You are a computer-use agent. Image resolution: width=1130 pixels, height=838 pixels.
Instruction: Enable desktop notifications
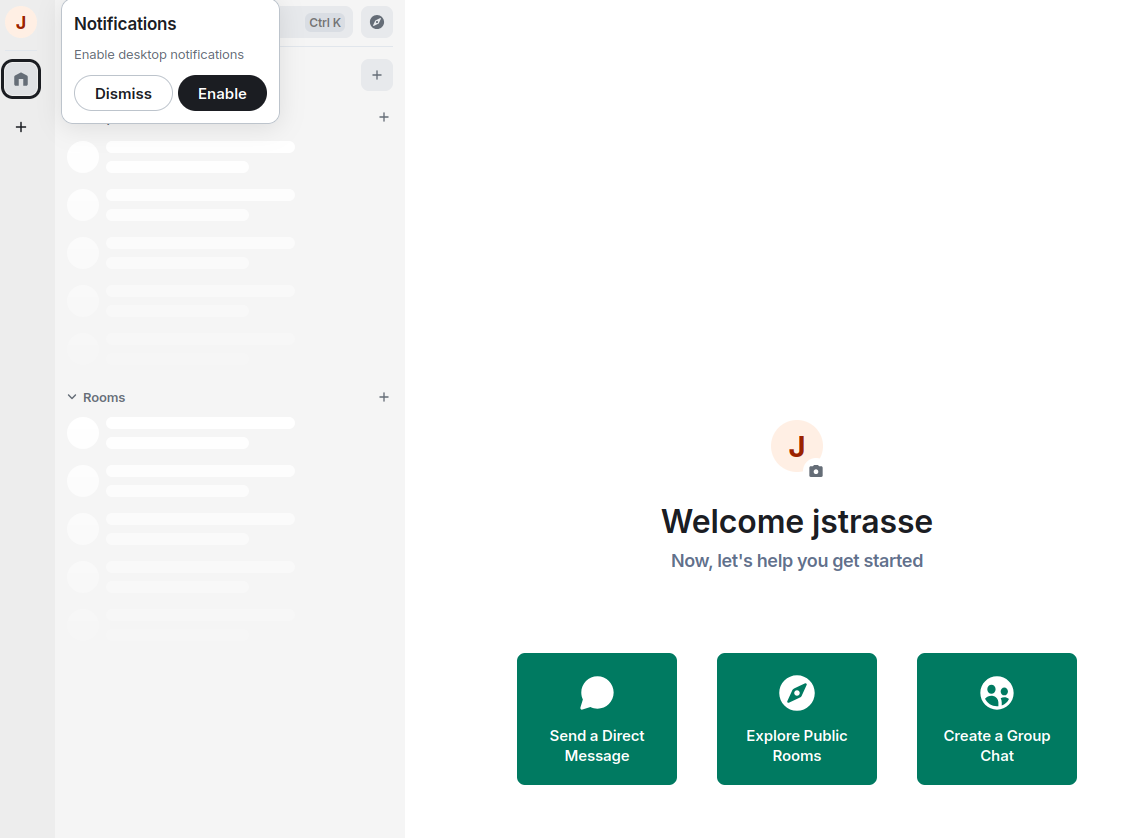coord(222,94)
